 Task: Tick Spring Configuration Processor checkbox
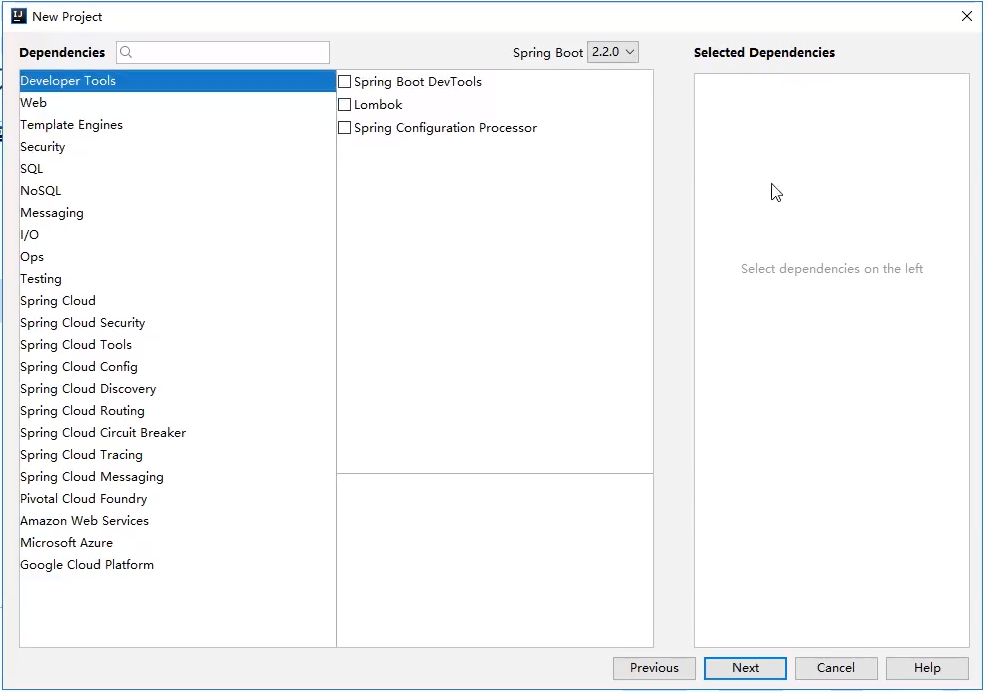(x=345, y=128)
